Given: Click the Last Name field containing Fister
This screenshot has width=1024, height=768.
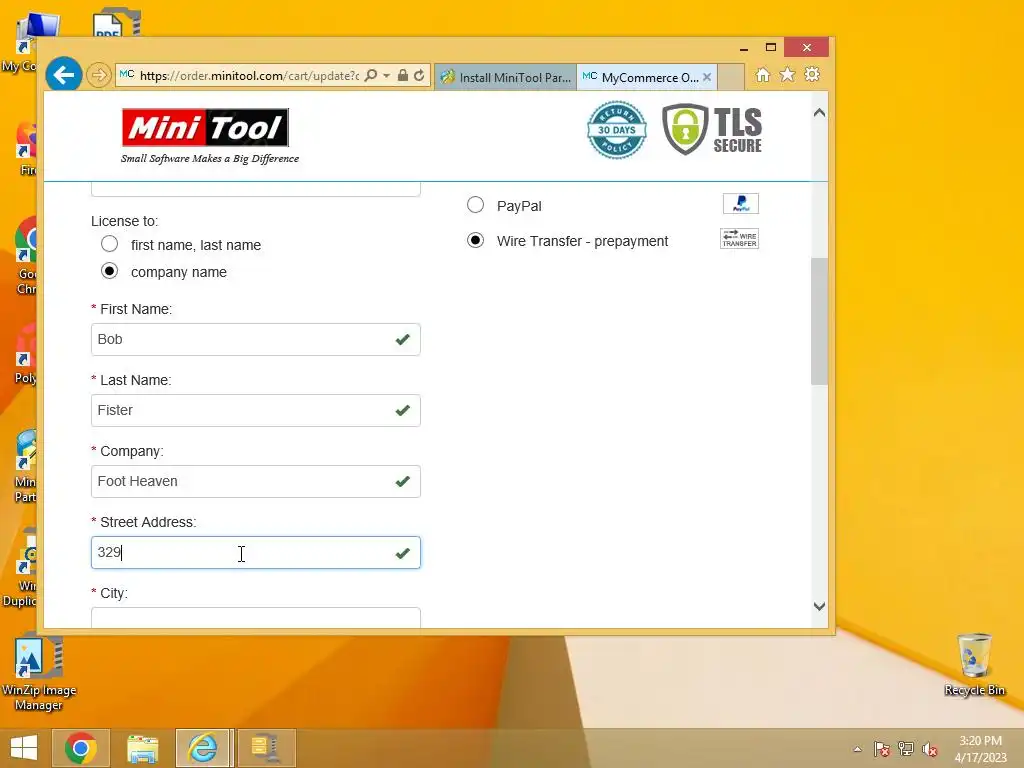Looking at the screenshot, I should (x=255, y=411).
